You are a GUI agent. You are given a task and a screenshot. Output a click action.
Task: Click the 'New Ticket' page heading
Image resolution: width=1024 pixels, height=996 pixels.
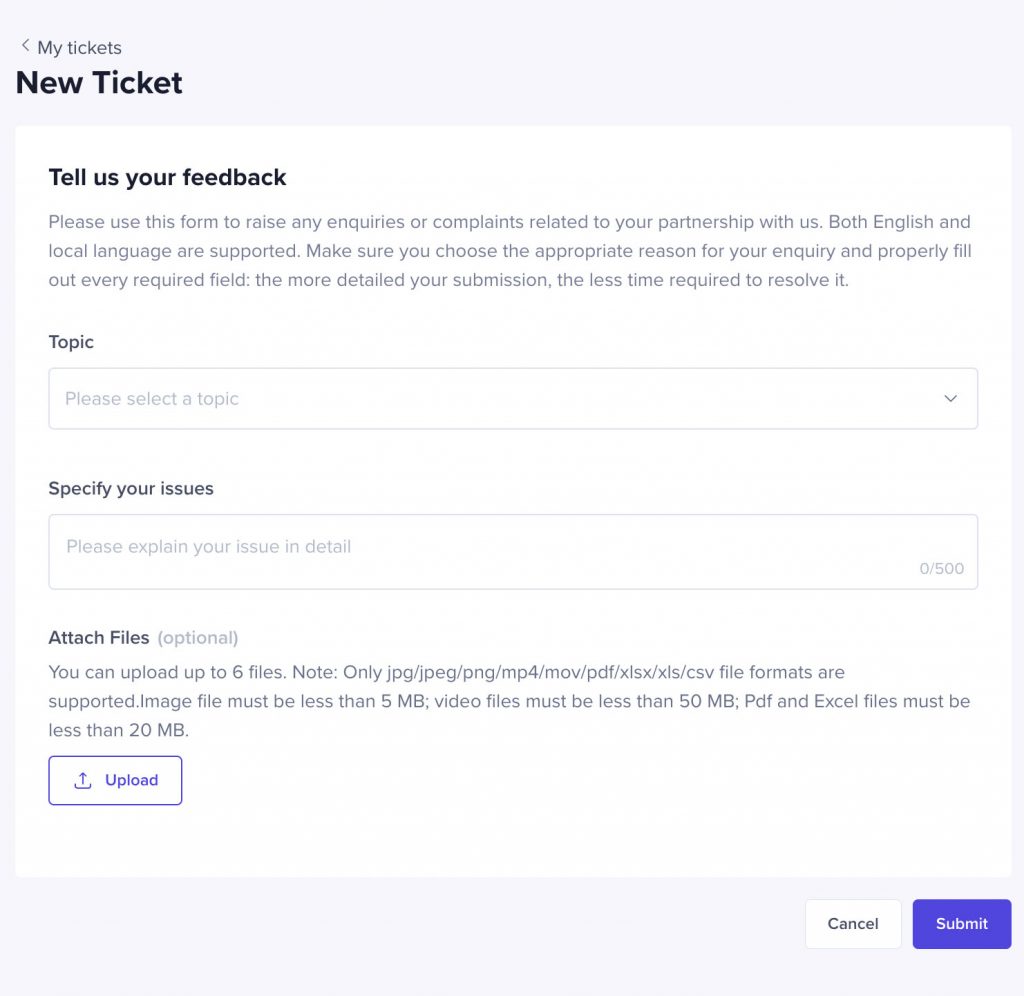[99, 83]
